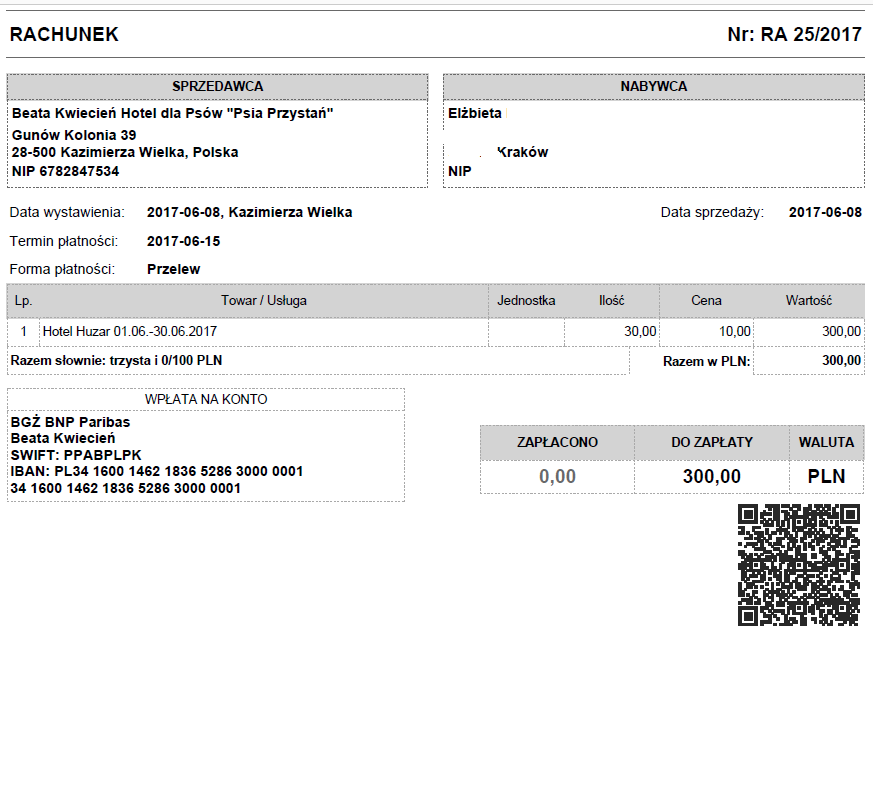
Task: Select the Towar / Usługa column header
Action: point(263,300)
